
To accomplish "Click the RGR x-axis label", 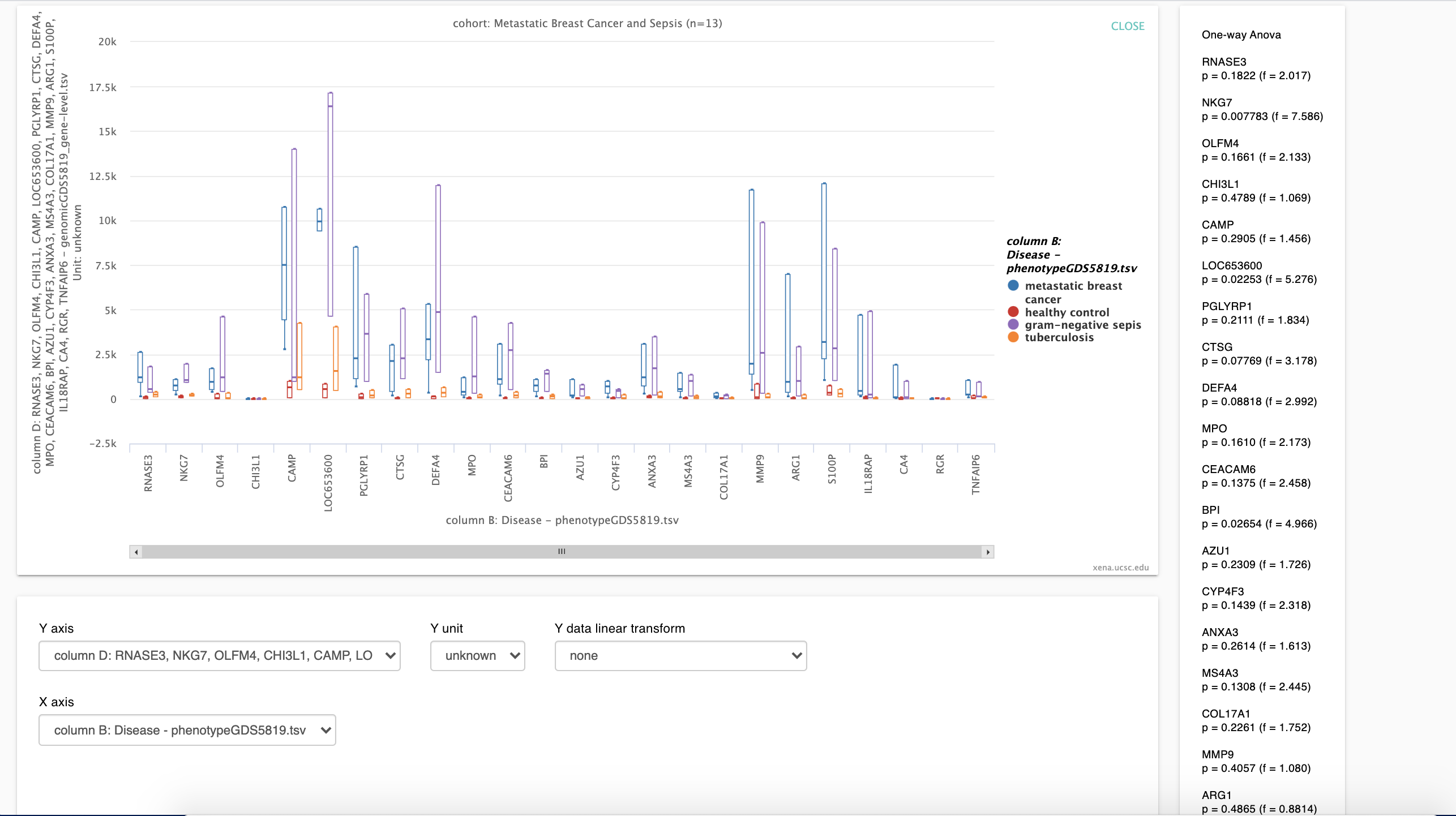I will (940, 464).
